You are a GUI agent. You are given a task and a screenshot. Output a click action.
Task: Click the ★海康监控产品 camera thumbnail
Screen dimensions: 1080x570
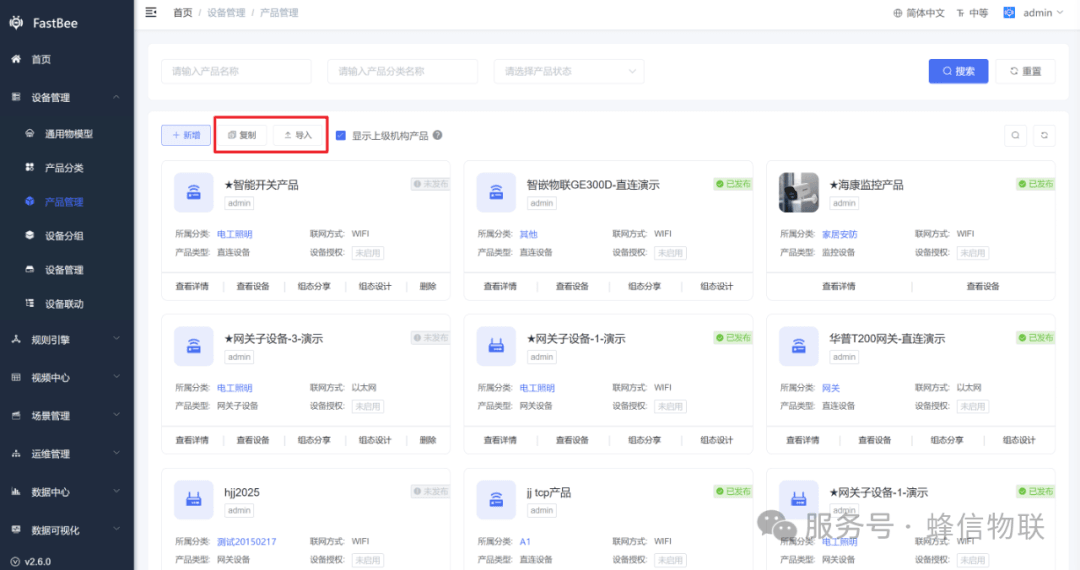[798, 192]
